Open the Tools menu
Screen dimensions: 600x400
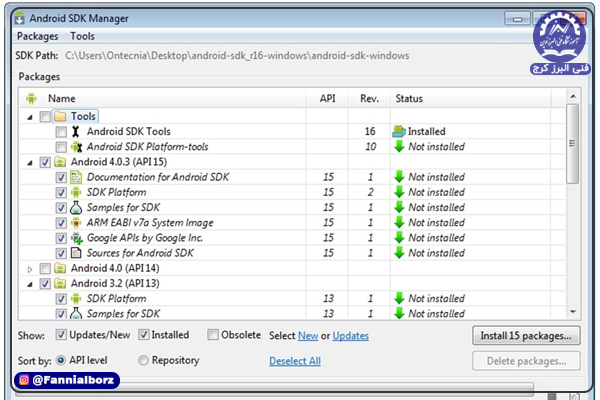click(x=82, y=36)
